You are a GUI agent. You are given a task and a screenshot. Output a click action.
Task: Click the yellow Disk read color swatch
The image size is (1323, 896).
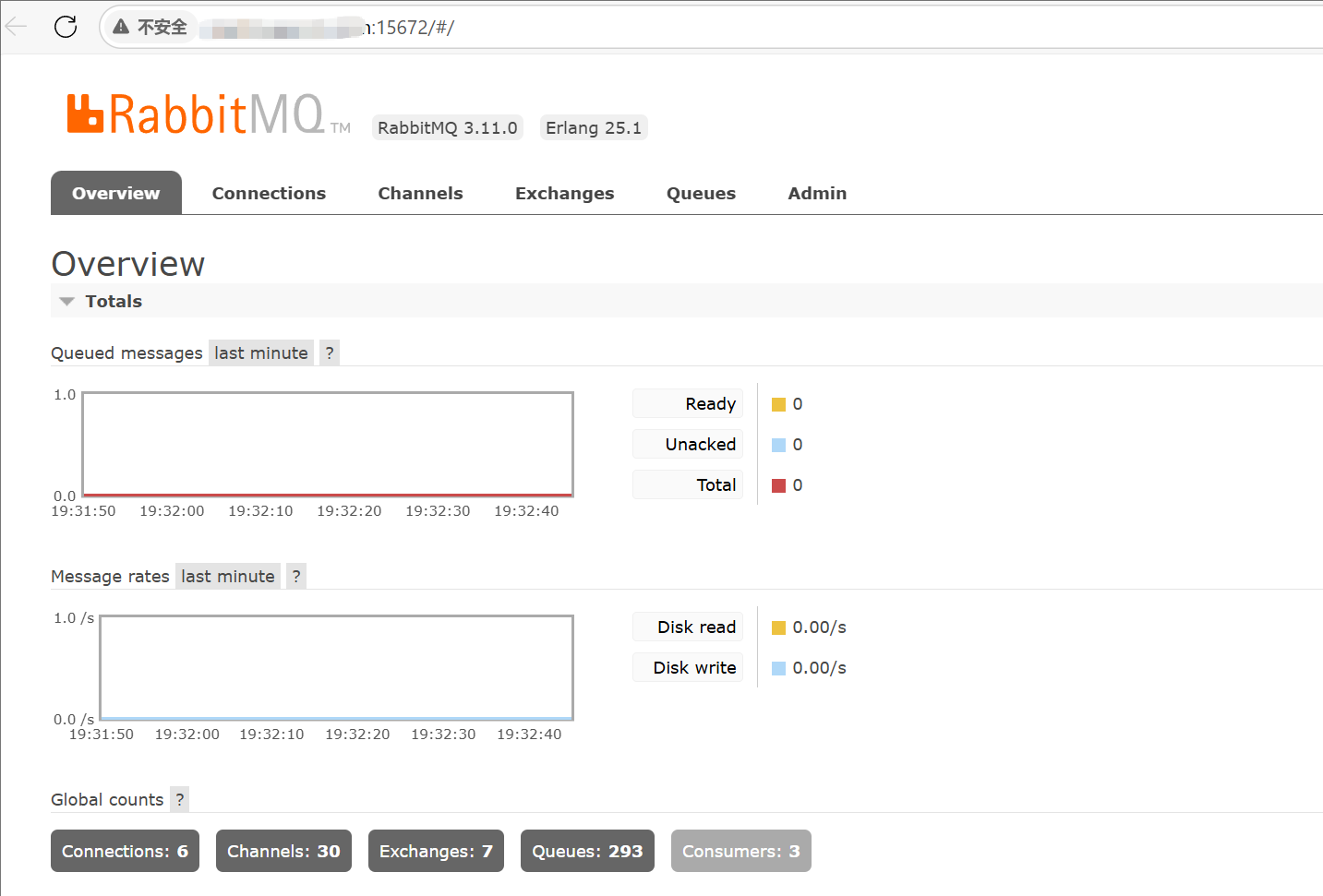click(x=778, y=627)
